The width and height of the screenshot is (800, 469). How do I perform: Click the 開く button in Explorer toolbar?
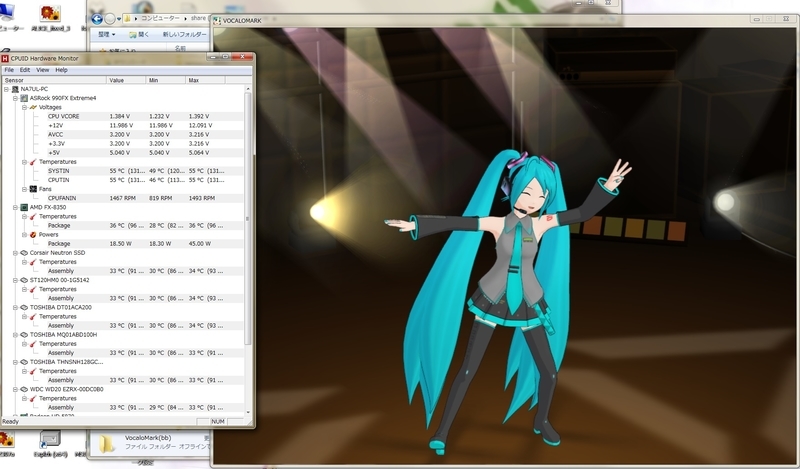[139, 34]
